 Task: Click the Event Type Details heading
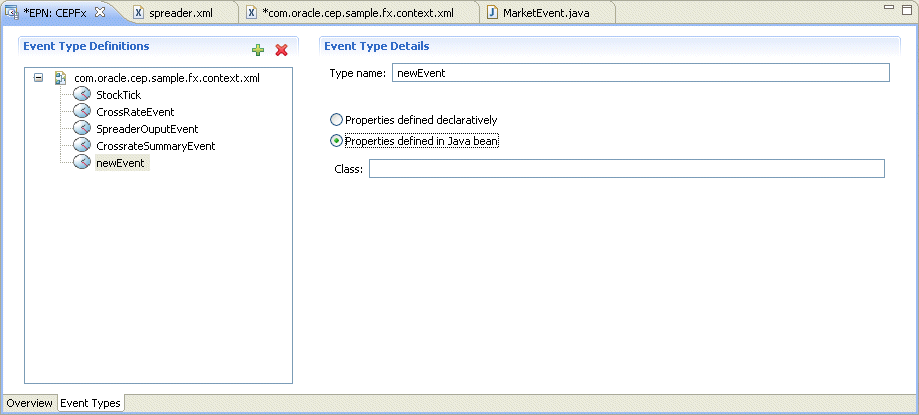pos(376,46)
